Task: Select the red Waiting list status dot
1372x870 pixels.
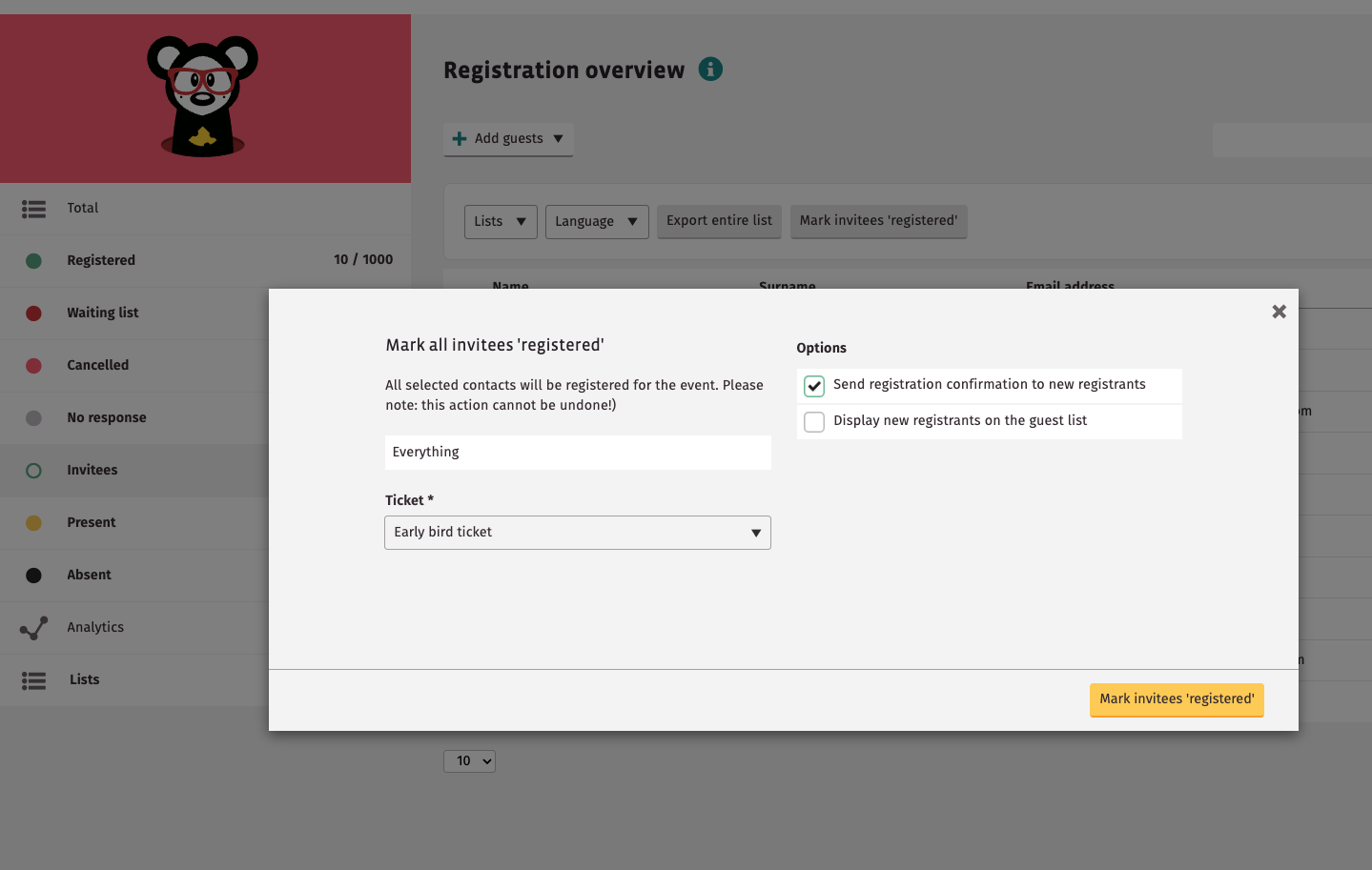Action: pos(33,313)
